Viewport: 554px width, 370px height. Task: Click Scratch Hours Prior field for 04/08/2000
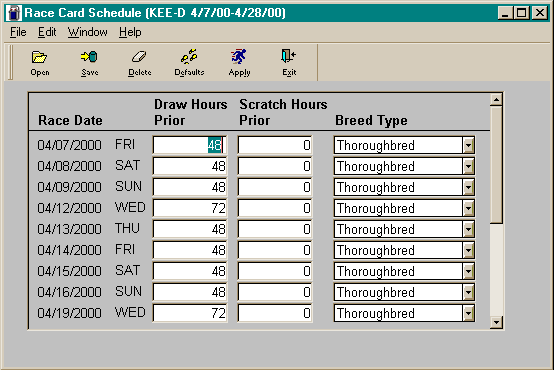pyautogui.click(x=275, y=166)
